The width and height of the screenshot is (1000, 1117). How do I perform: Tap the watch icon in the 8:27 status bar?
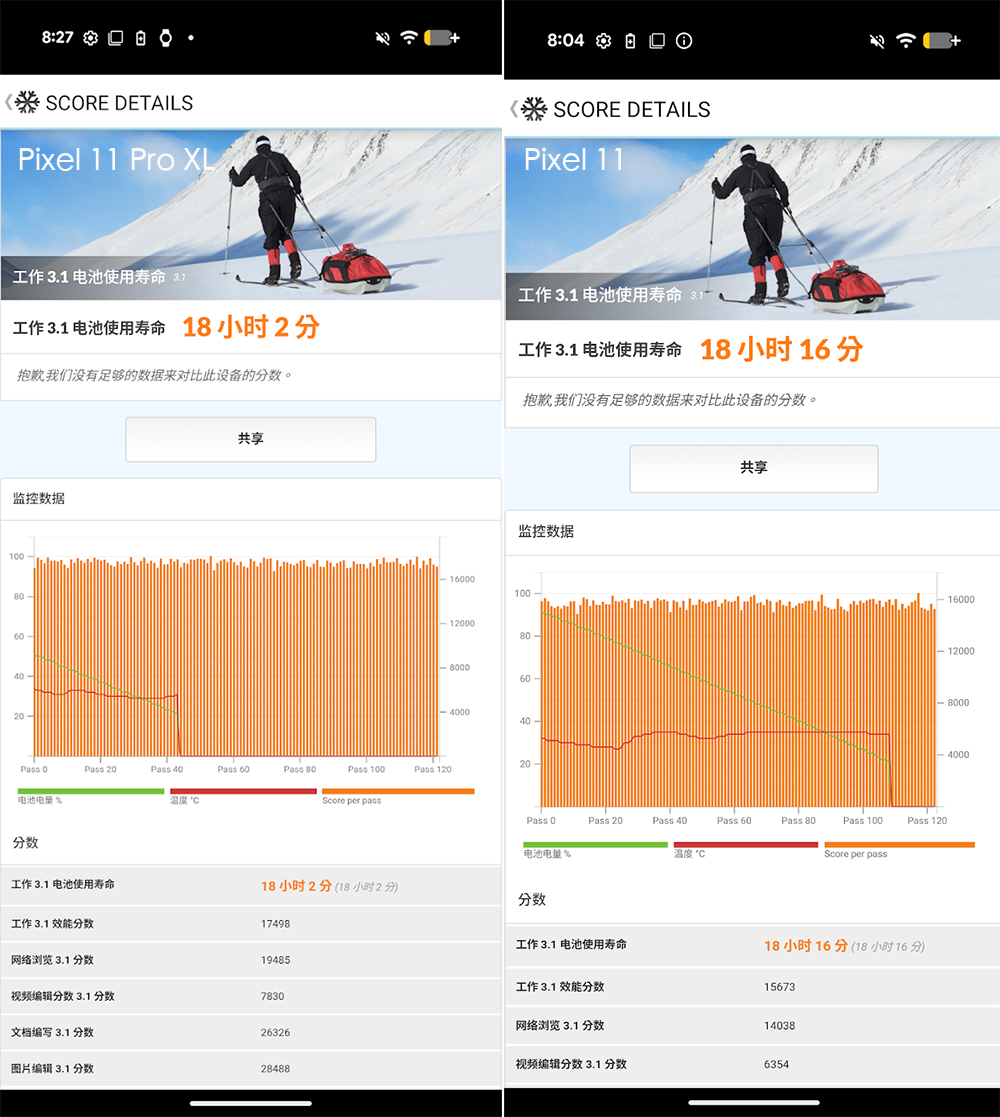click(166, 38)
